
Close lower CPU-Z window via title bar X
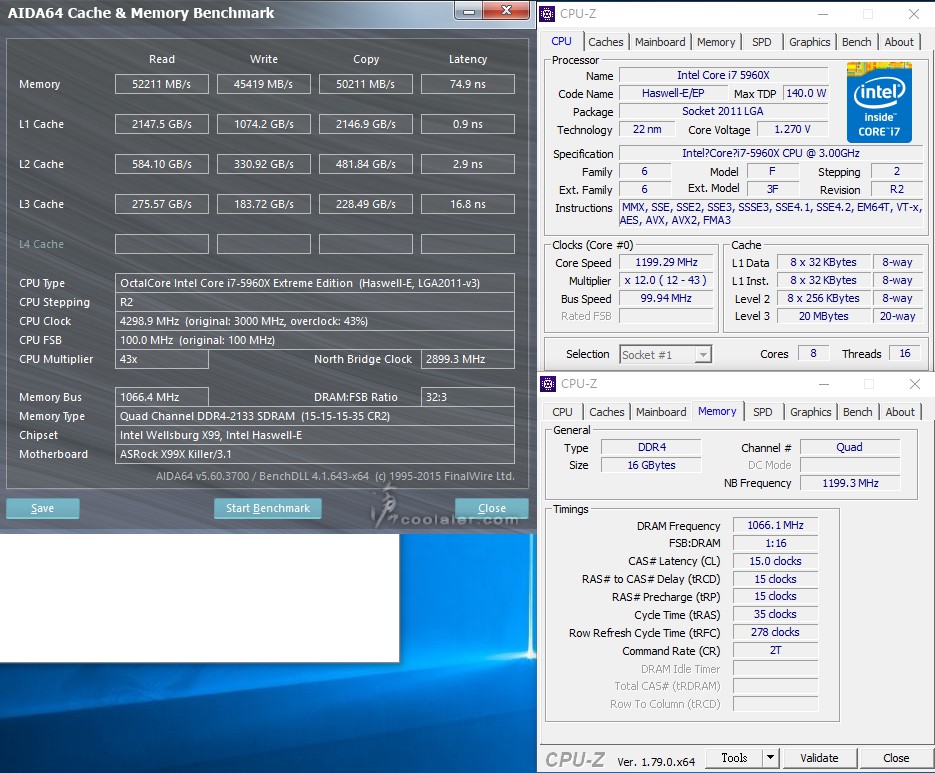913,384
